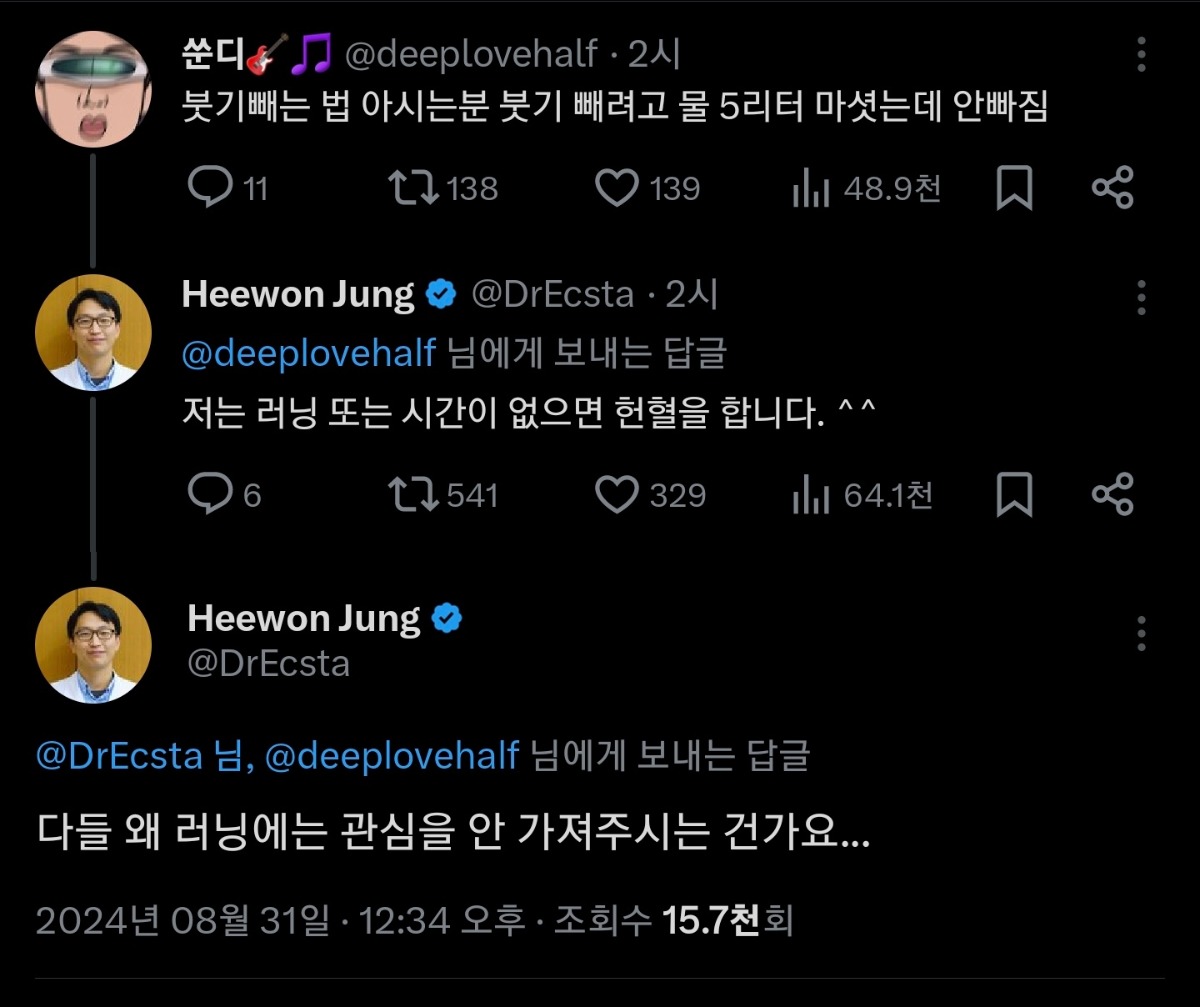The height and width of the screenshot is (1007, 1200).
Task: View analytics for the 48.9천 views tweet
Action: (x=811, y=188)
